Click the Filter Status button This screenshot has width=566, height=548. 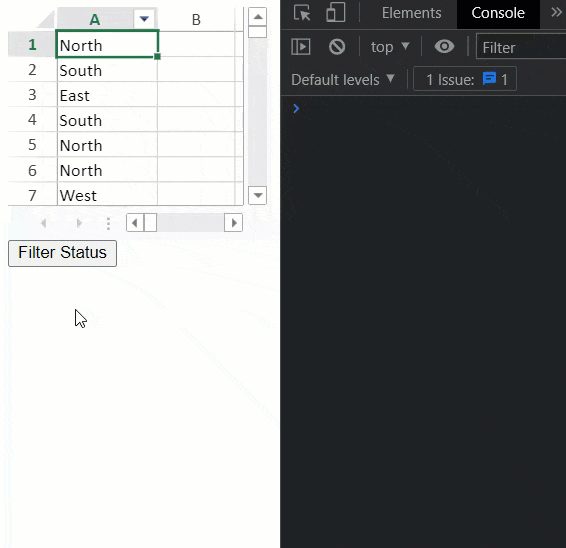[62, 253]
